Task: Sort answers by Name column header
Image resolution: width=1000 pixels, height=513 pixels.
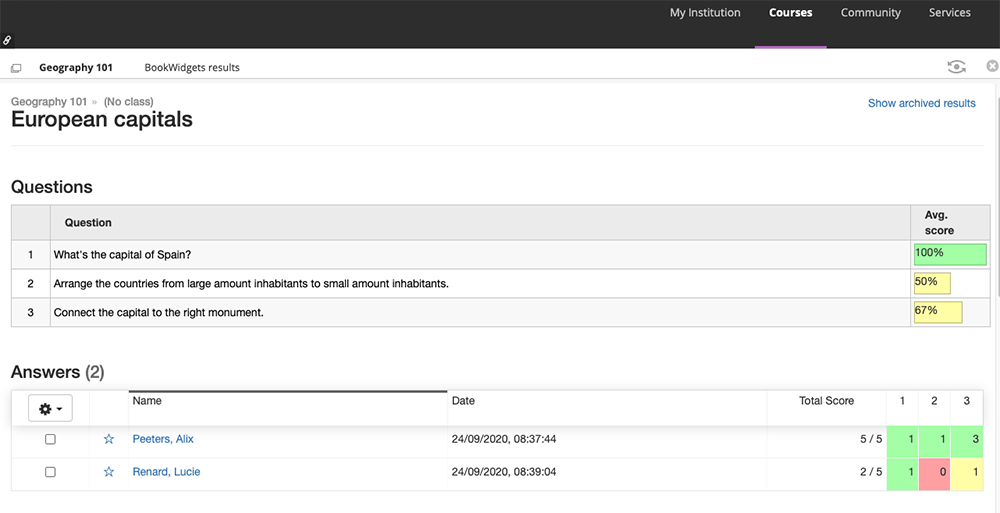Action: pyautogui.click(x=147, y=401)
